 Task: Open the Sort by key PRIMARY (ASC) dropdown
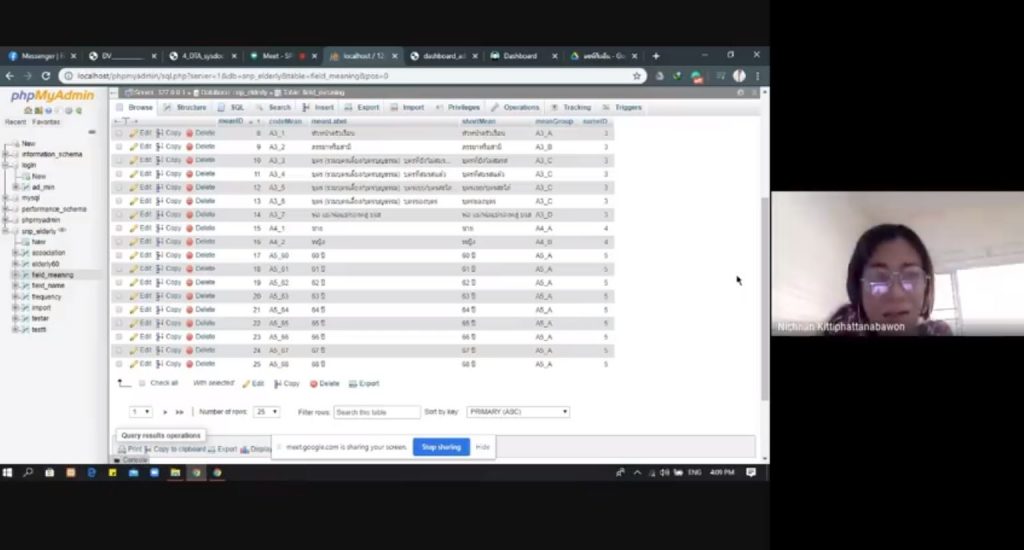click(517, 412)
